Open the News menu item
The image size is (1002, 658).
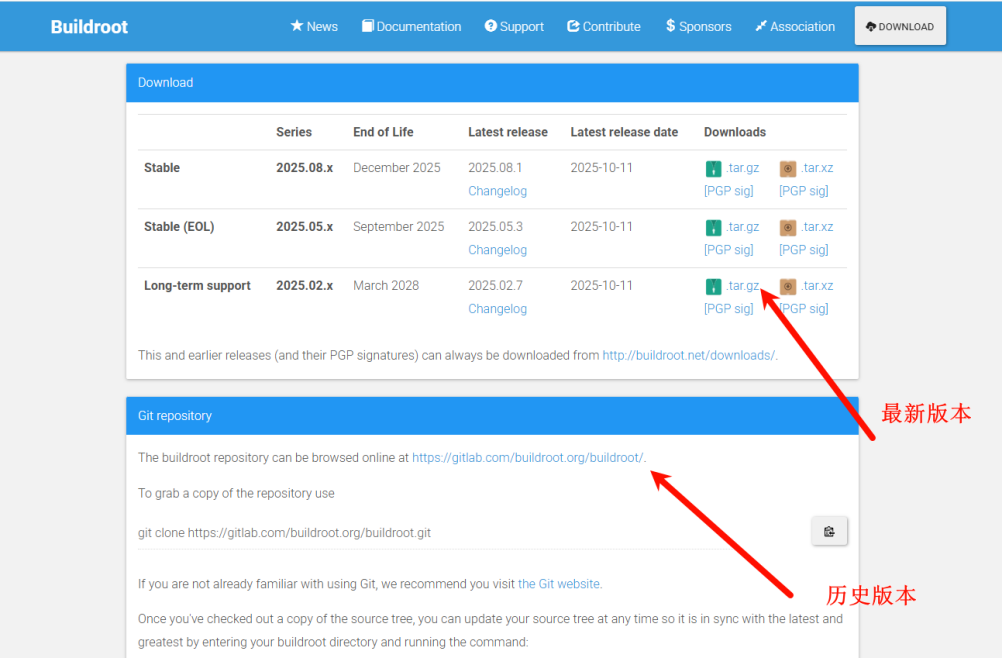coord(314,26)
